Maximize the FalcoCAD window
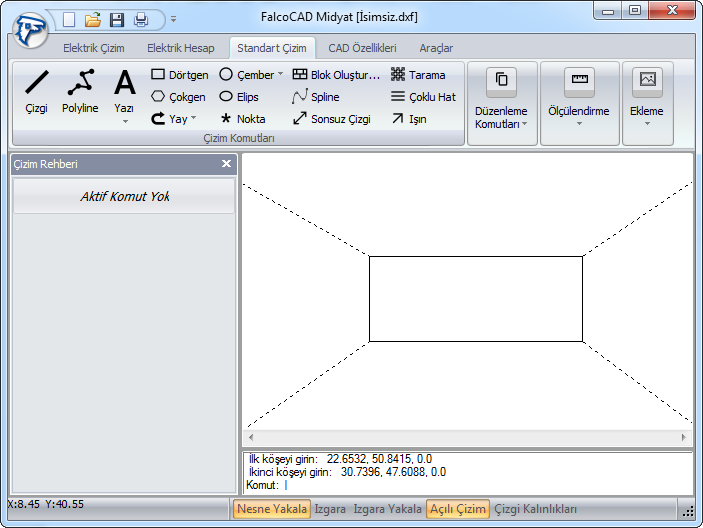Screen dimensions: 703x528 coord(635,11)
